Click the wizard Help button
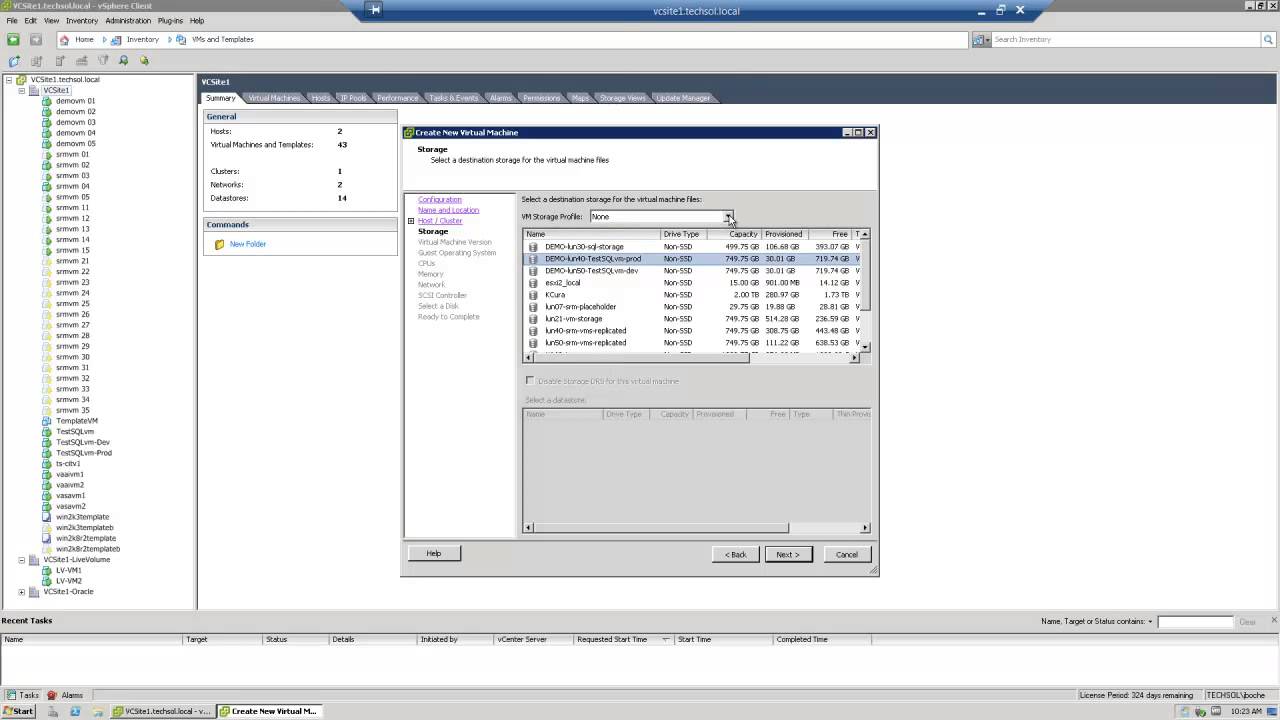 pos(434,553)
